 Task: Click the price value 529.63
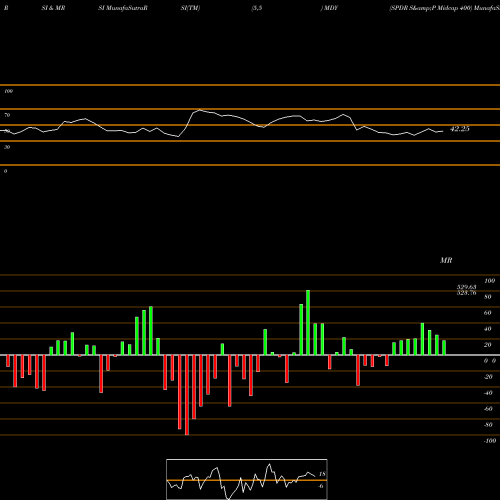pyautogui.click(x=466, y=287)
